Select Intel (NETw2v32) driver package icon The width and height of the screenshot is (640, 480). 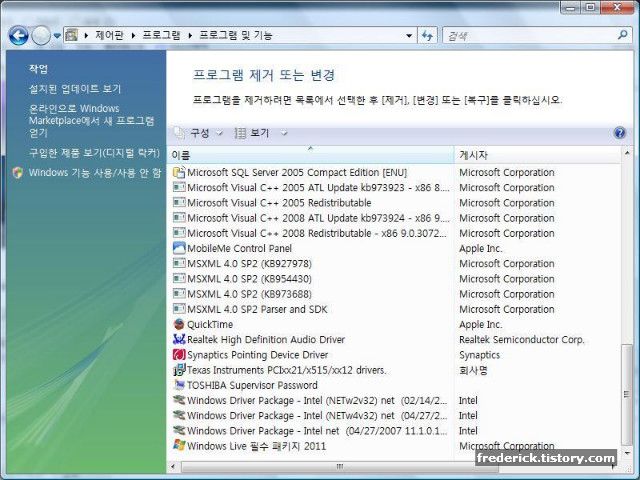click(179, 400)
